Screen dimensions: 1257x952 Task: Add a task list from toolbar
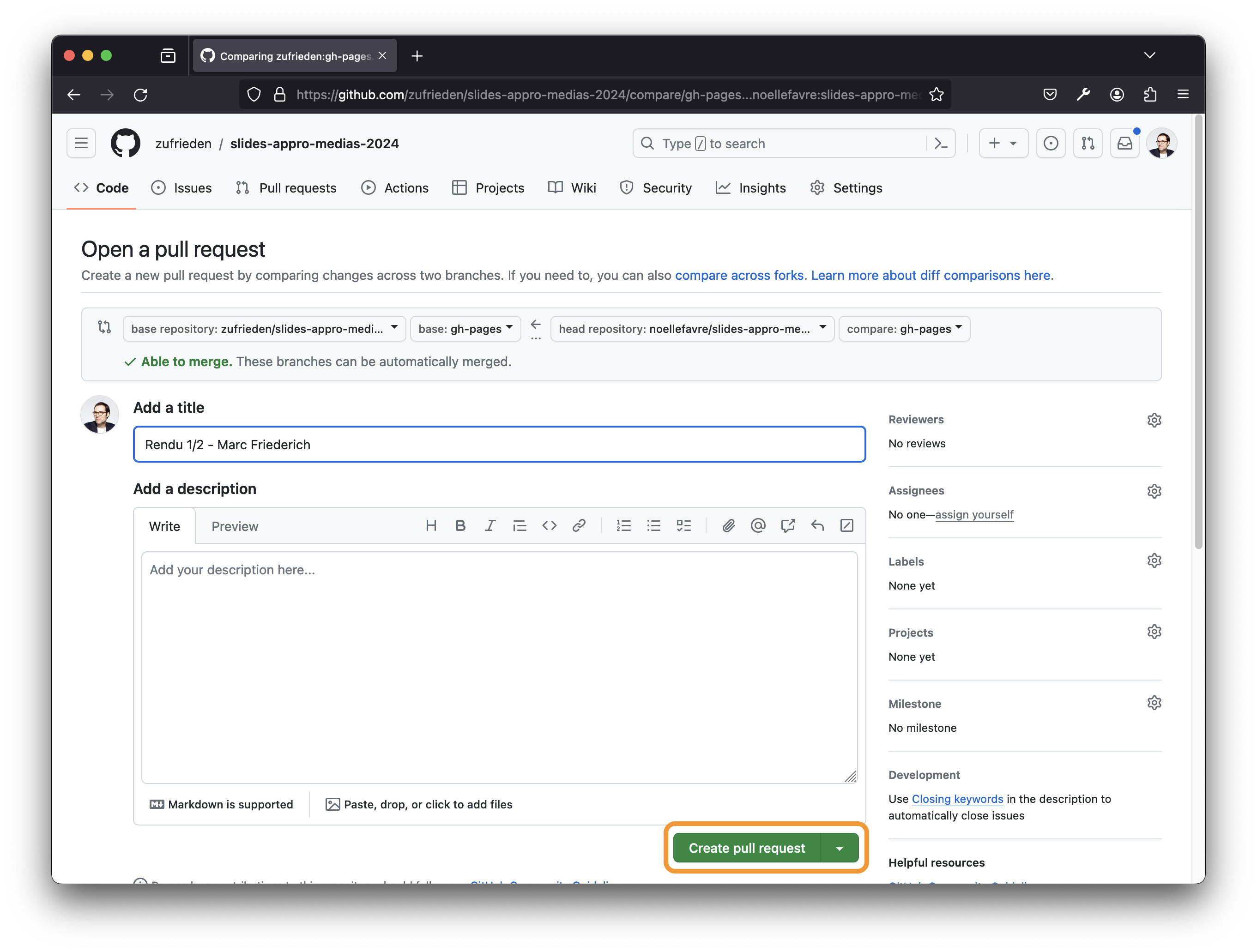pos(683,526)
